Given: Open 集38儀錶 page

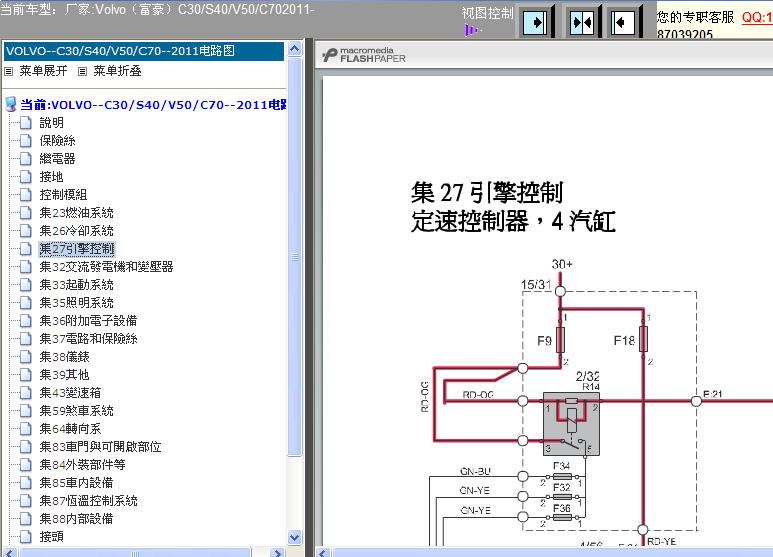Looking at the screenshot, I should pyautogui.click(x=65, y=357).
